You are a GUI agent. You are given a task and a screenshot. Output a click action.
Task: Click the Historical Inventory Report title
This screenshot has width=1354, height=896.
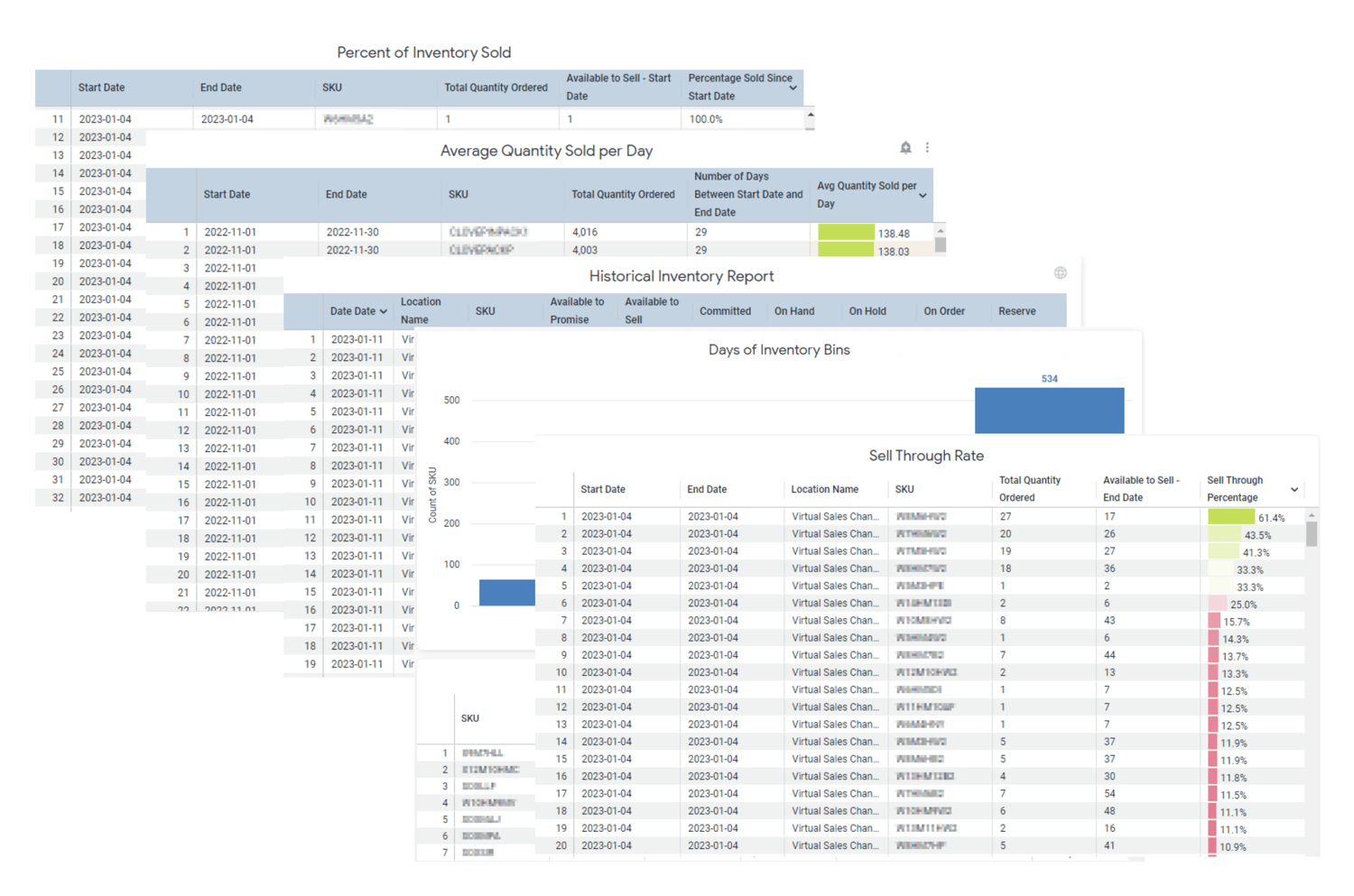click(x=682, y=276)
